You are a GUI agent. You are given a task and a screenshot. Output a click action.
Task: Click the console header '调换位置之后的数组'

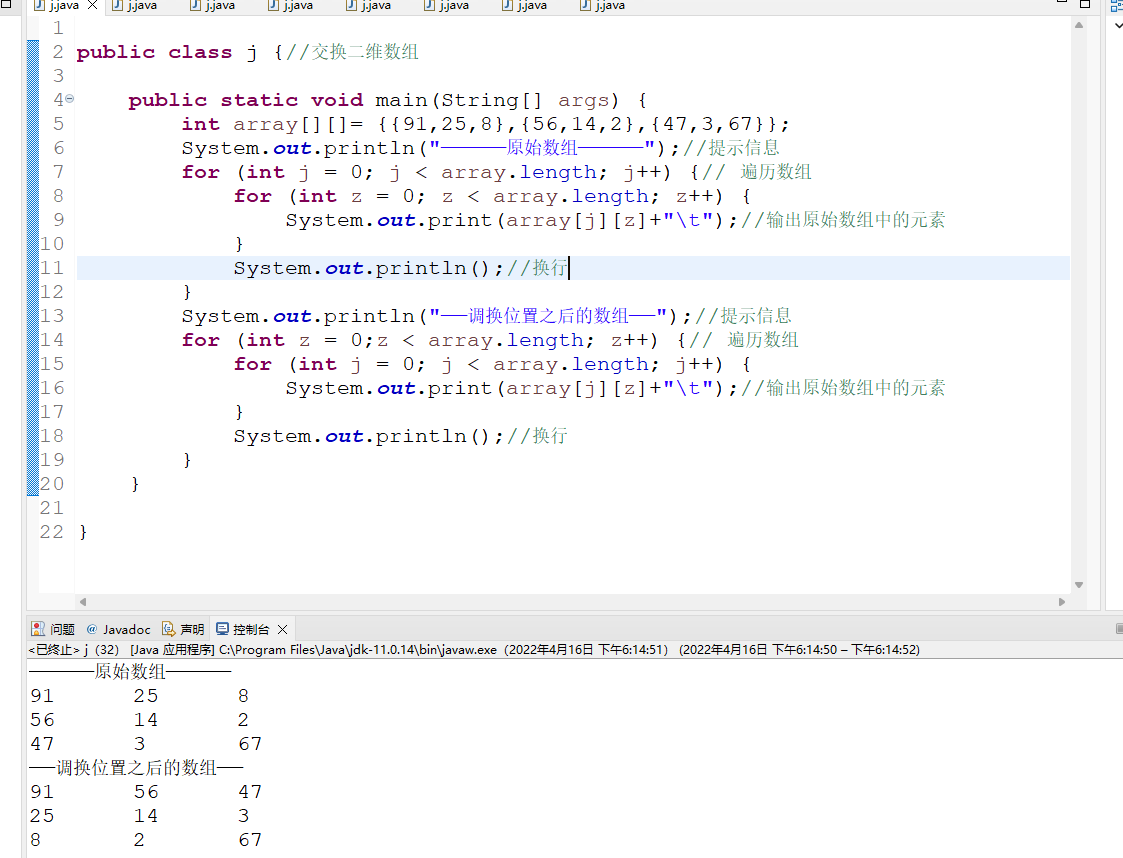tap(136, 768)
